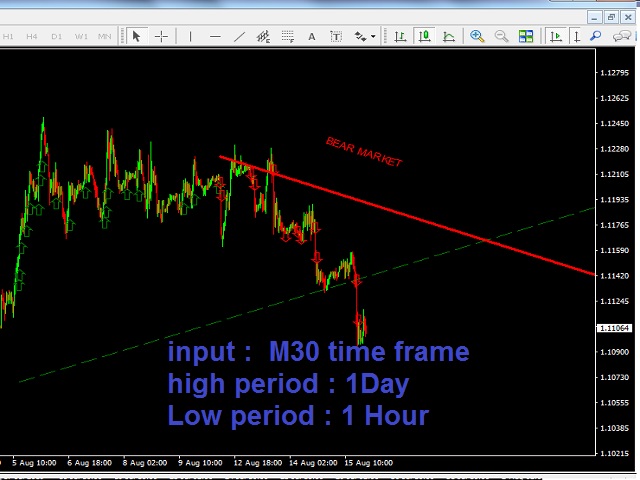Switch to H4 timeframe
This screenshot has width=640, height=480.
pyautogui.click(x=31, y=36)
